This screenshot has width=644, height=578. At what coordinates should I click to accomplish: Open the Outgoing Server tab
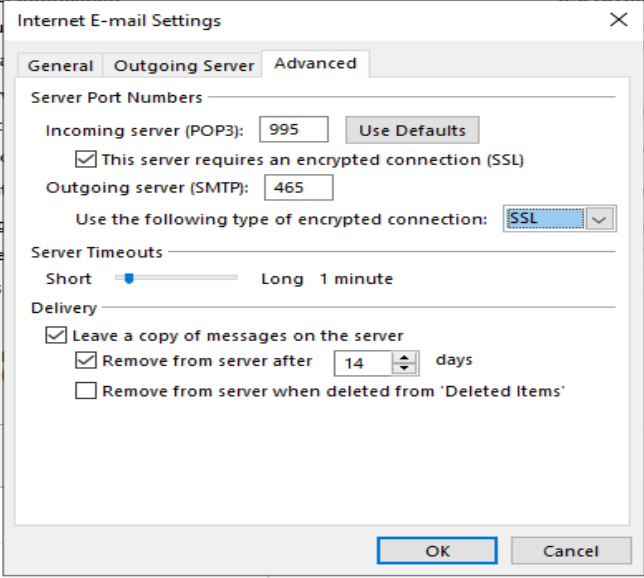click(184, 66)
